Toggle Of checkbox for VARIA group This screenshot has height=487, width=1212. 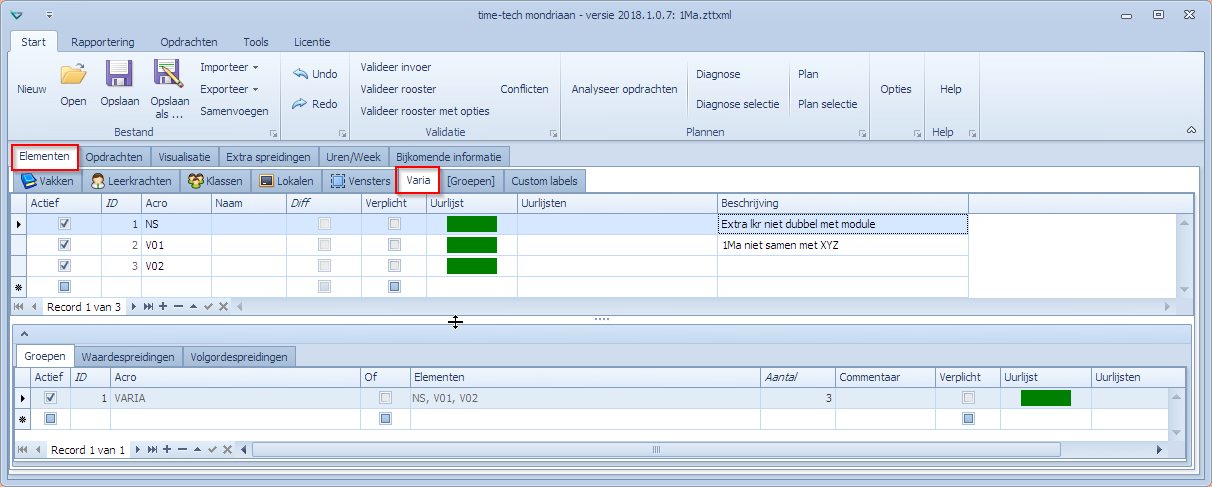[385, 398]
